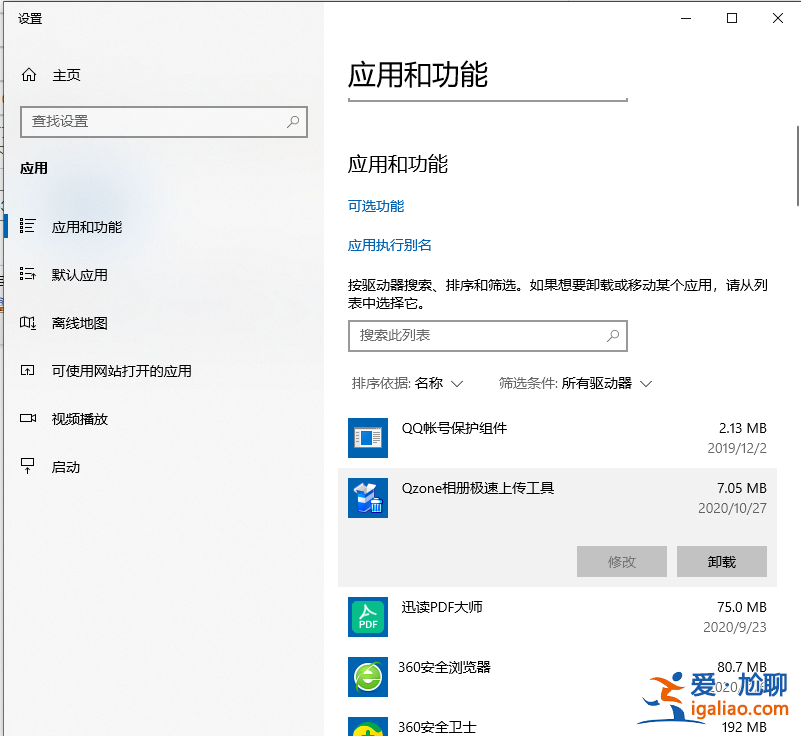Viewport: 801px width, 736px height.
Task: Click inside the 搜索此列表 search box
Action: (487, 336)
